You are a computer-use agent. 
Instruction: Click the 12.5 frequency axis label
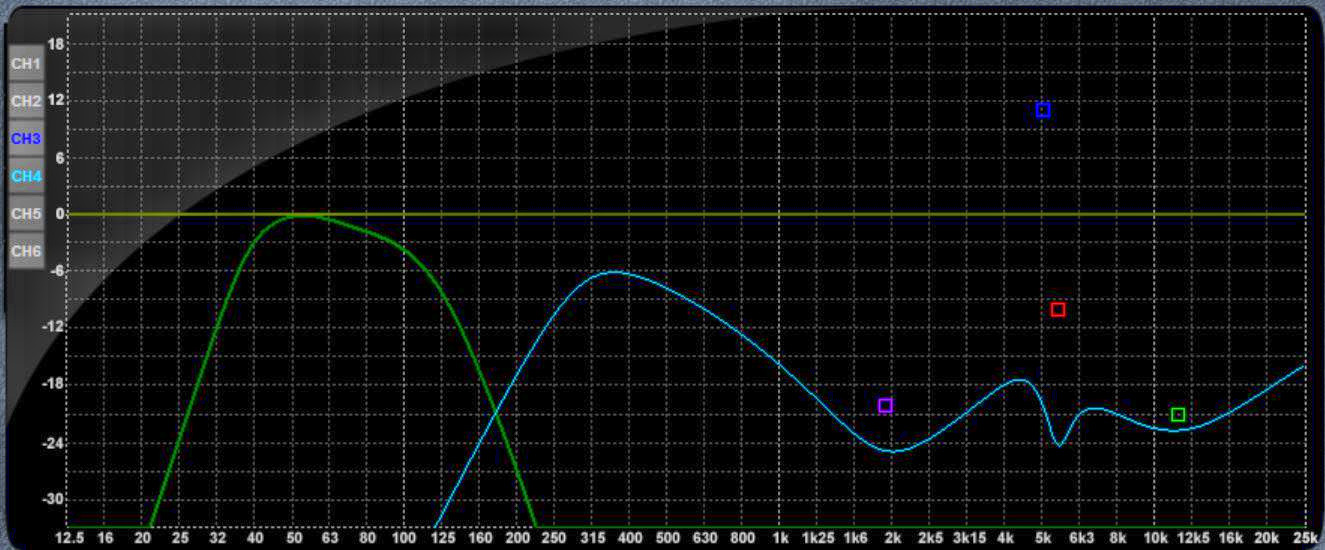68,538
